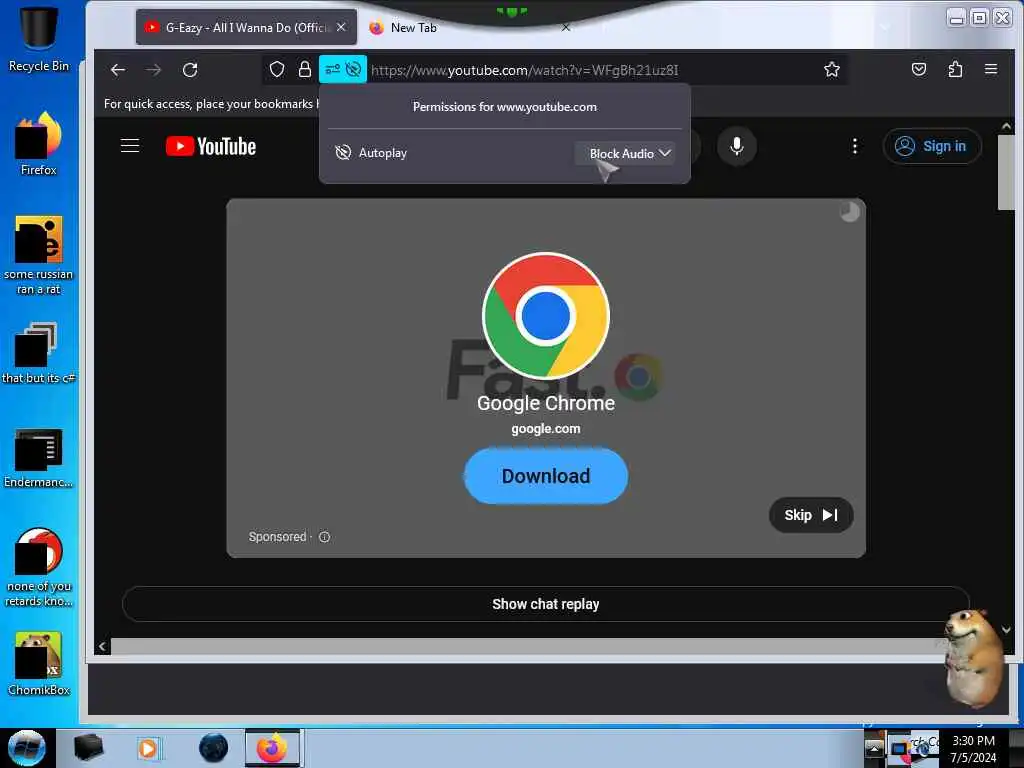Open the tracking protection shield icon

click(277, 69)
